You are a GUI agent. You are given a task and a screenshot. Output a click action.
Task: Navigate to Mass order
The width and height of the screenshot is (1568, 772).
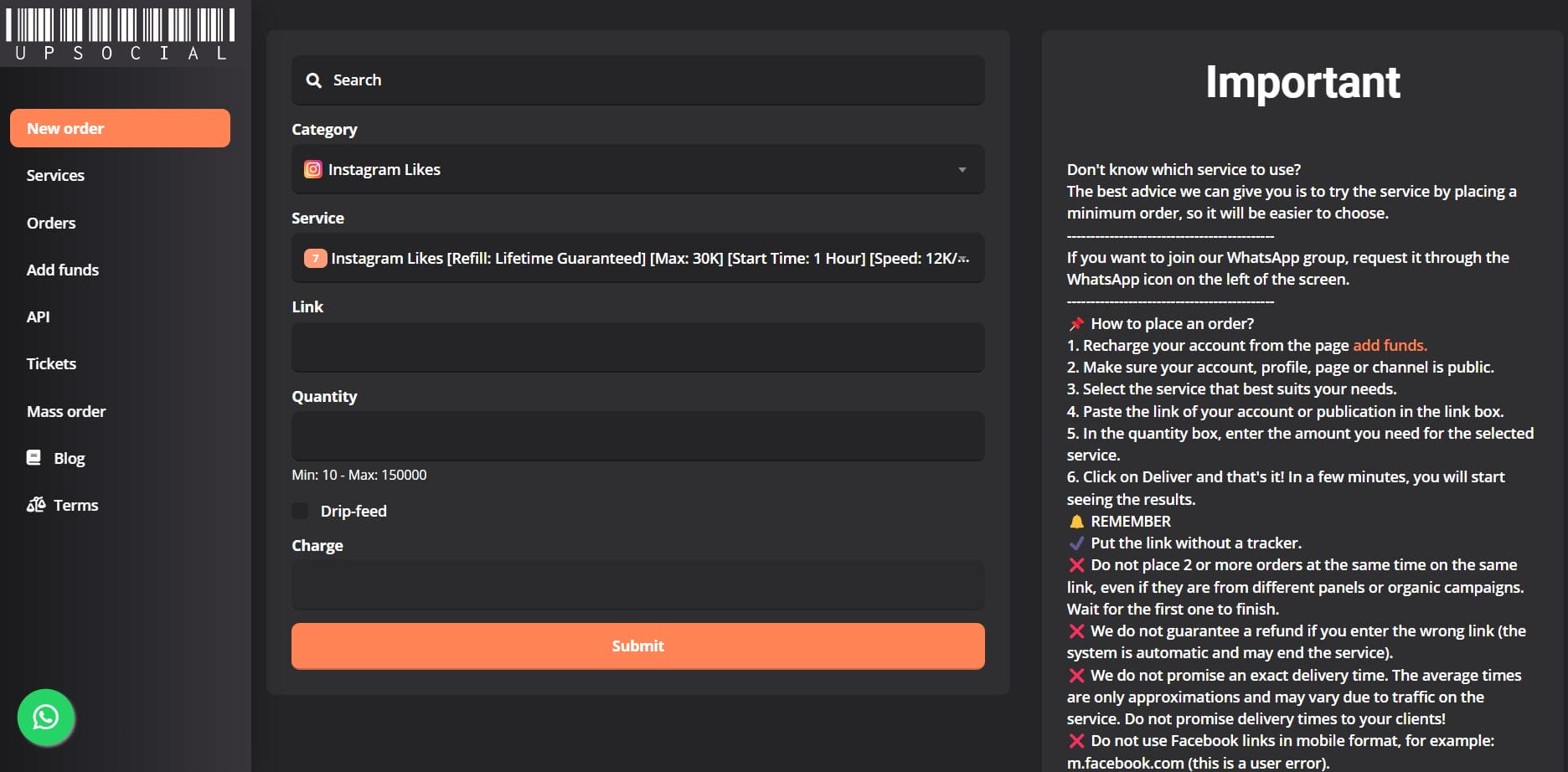pos(66,411)
